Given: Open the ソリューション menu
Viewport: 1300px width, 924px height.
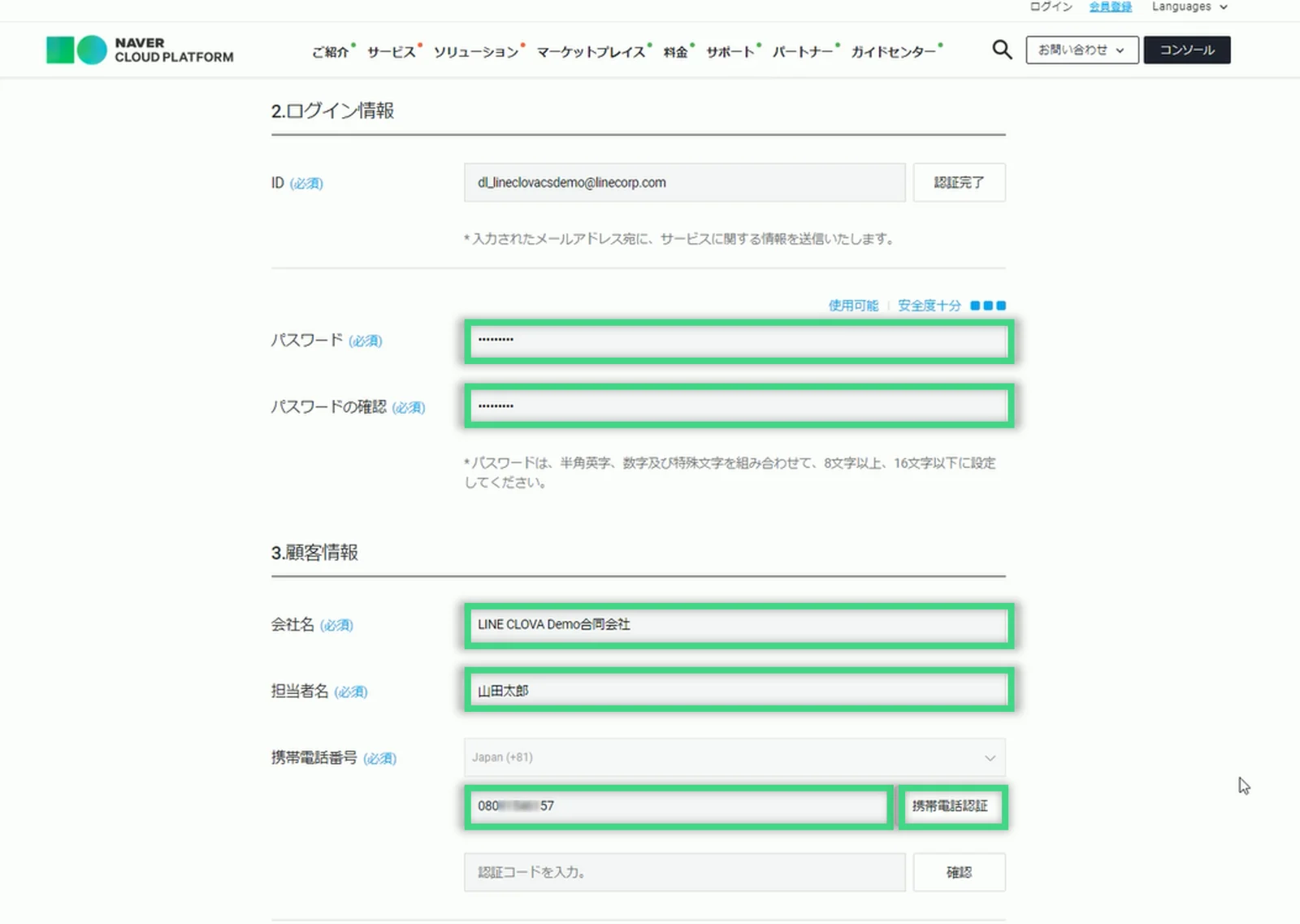Looking at the screenshot, I should 476,52.
